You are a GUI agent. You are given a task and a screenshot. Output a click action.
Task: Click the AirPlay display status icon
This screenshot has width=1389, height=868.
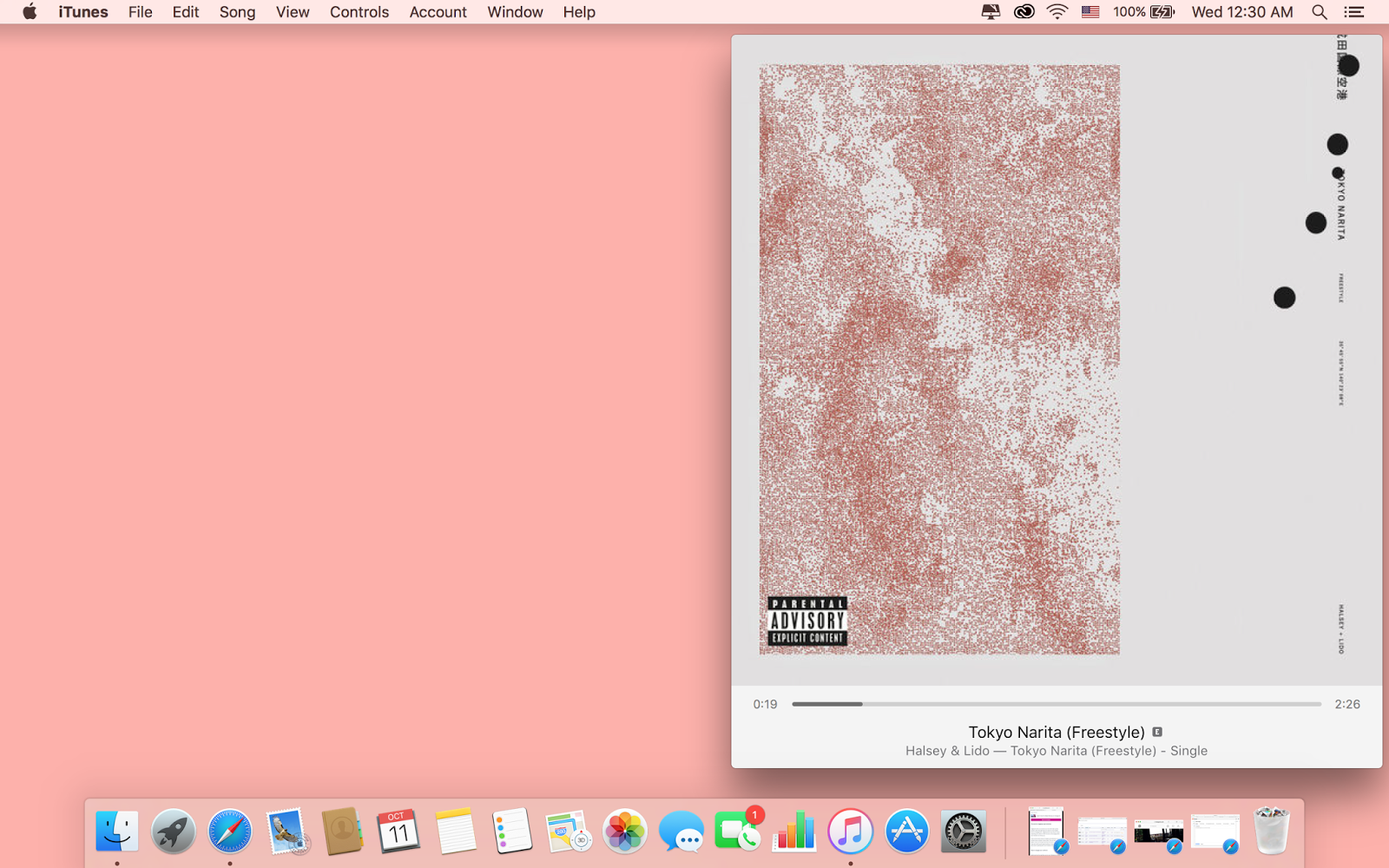tap(991, 12)
